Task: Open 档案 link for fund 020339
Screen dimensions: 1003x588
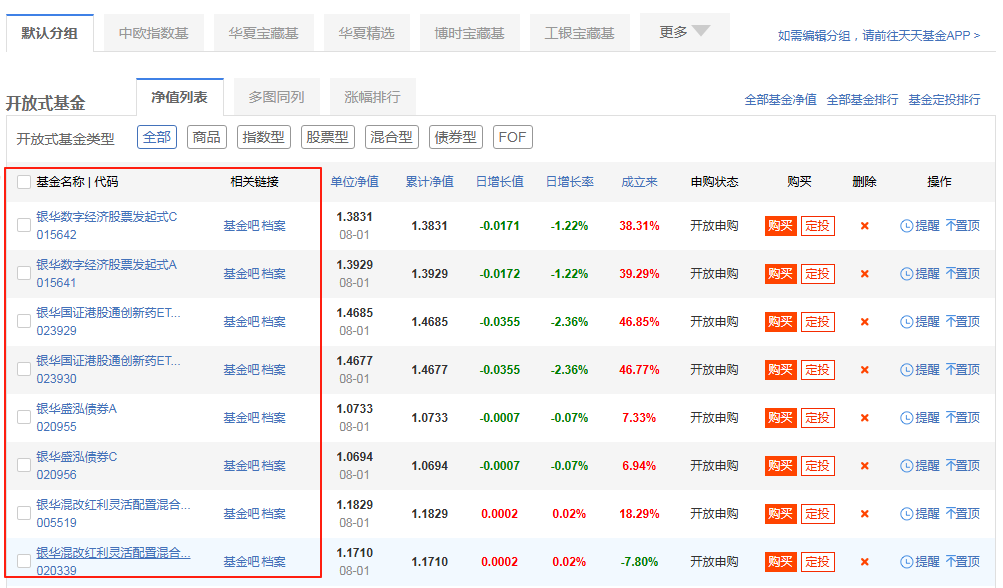Action: (273, 562)
